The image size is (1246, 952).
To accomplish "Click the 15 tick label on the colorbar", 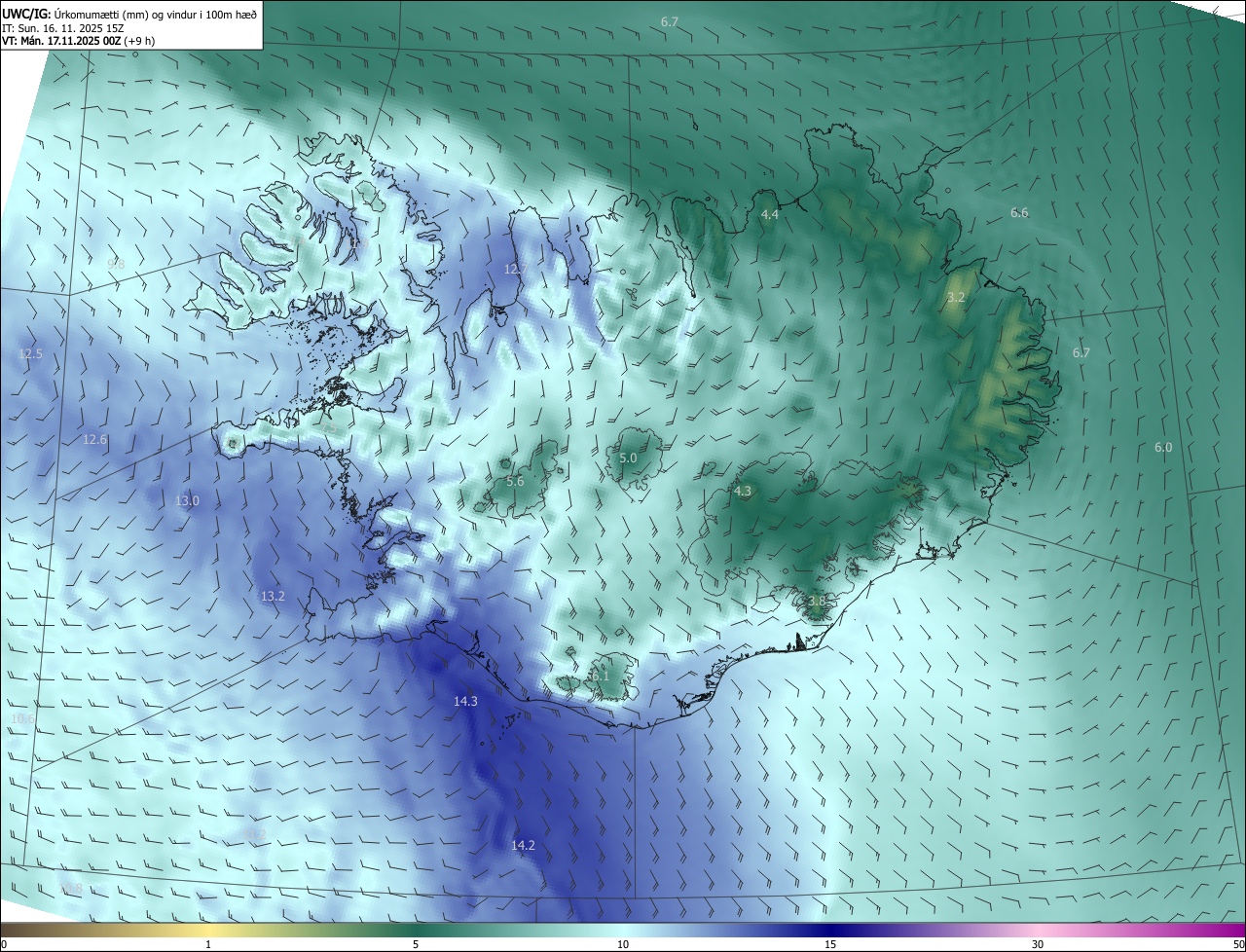I will tap(830, 944).
